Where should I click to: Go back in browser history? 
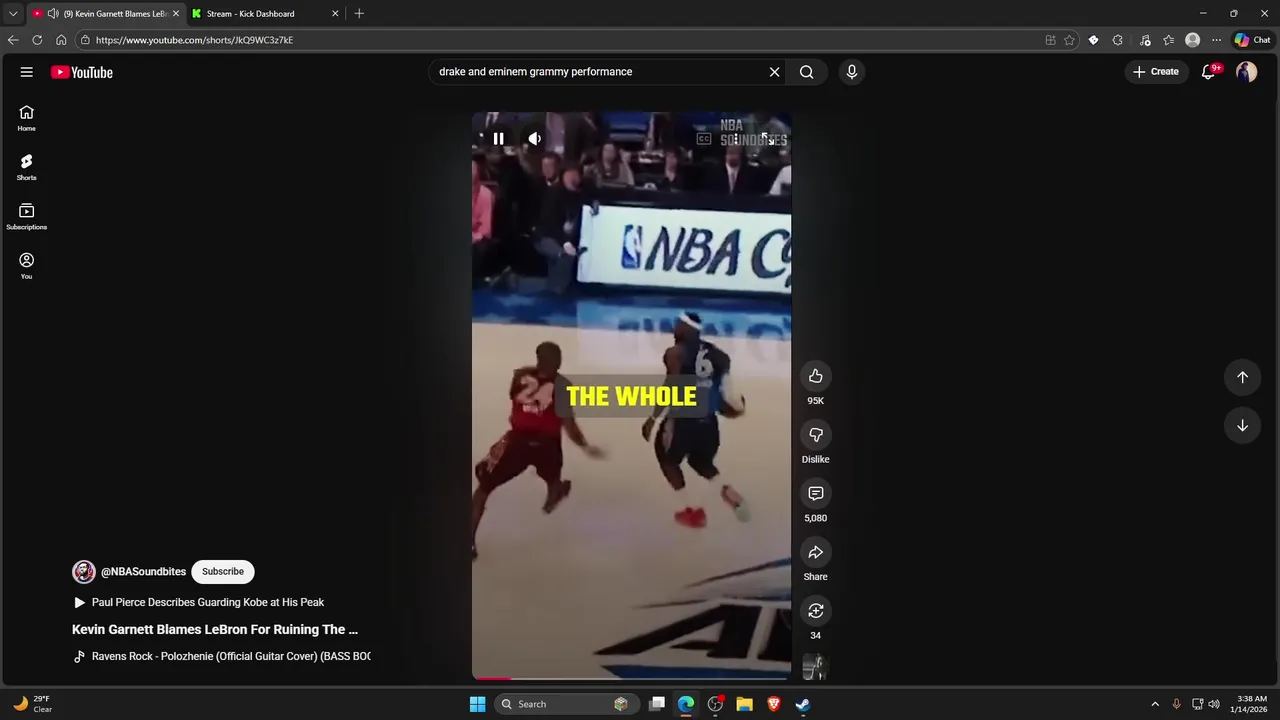pos(13,40)
